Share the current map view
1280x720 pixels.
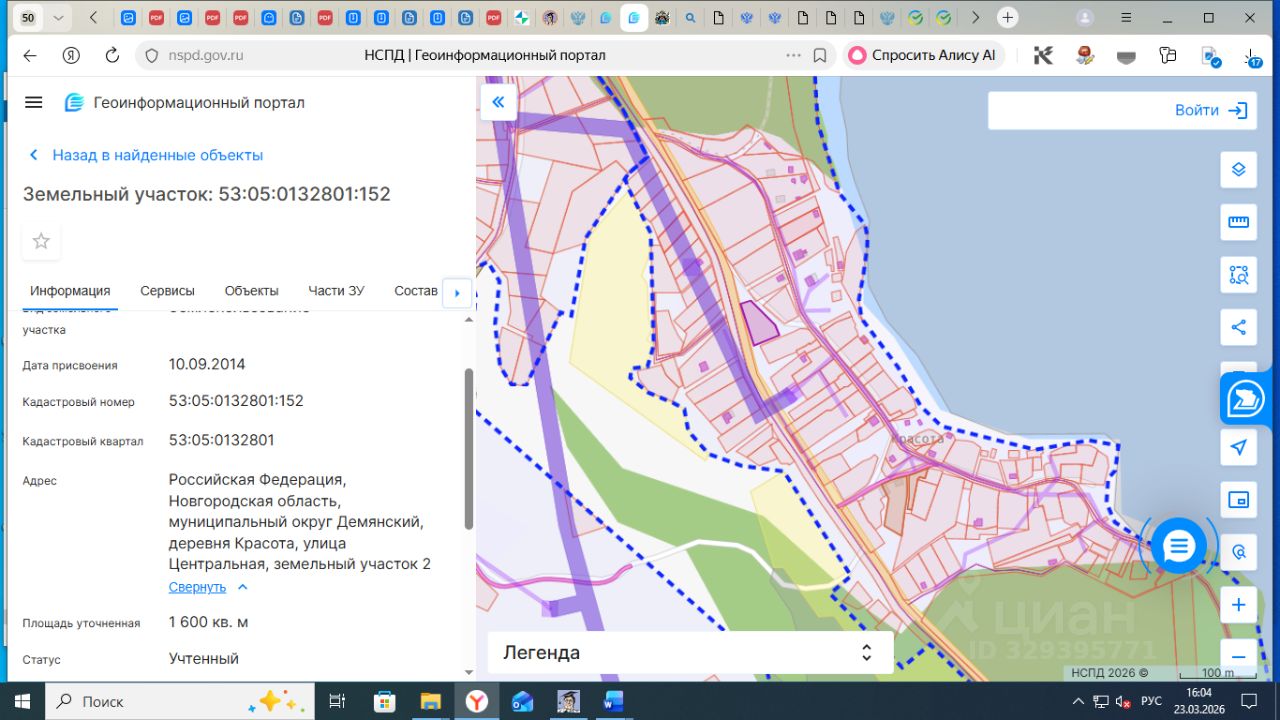tap(1238, 327)
